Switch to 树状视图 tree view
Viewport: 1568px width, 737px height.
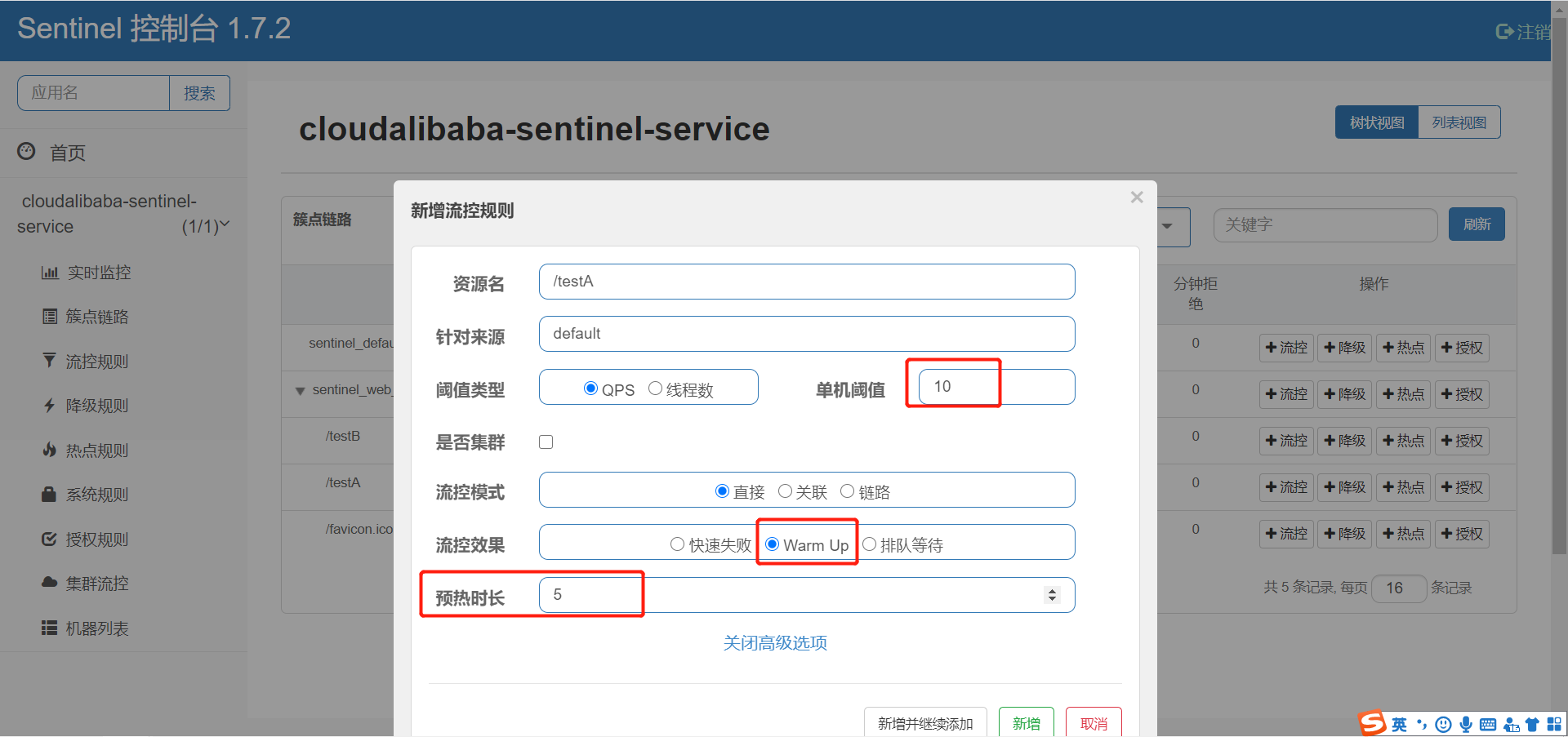pyautogui.click(x=1377, y=122)
